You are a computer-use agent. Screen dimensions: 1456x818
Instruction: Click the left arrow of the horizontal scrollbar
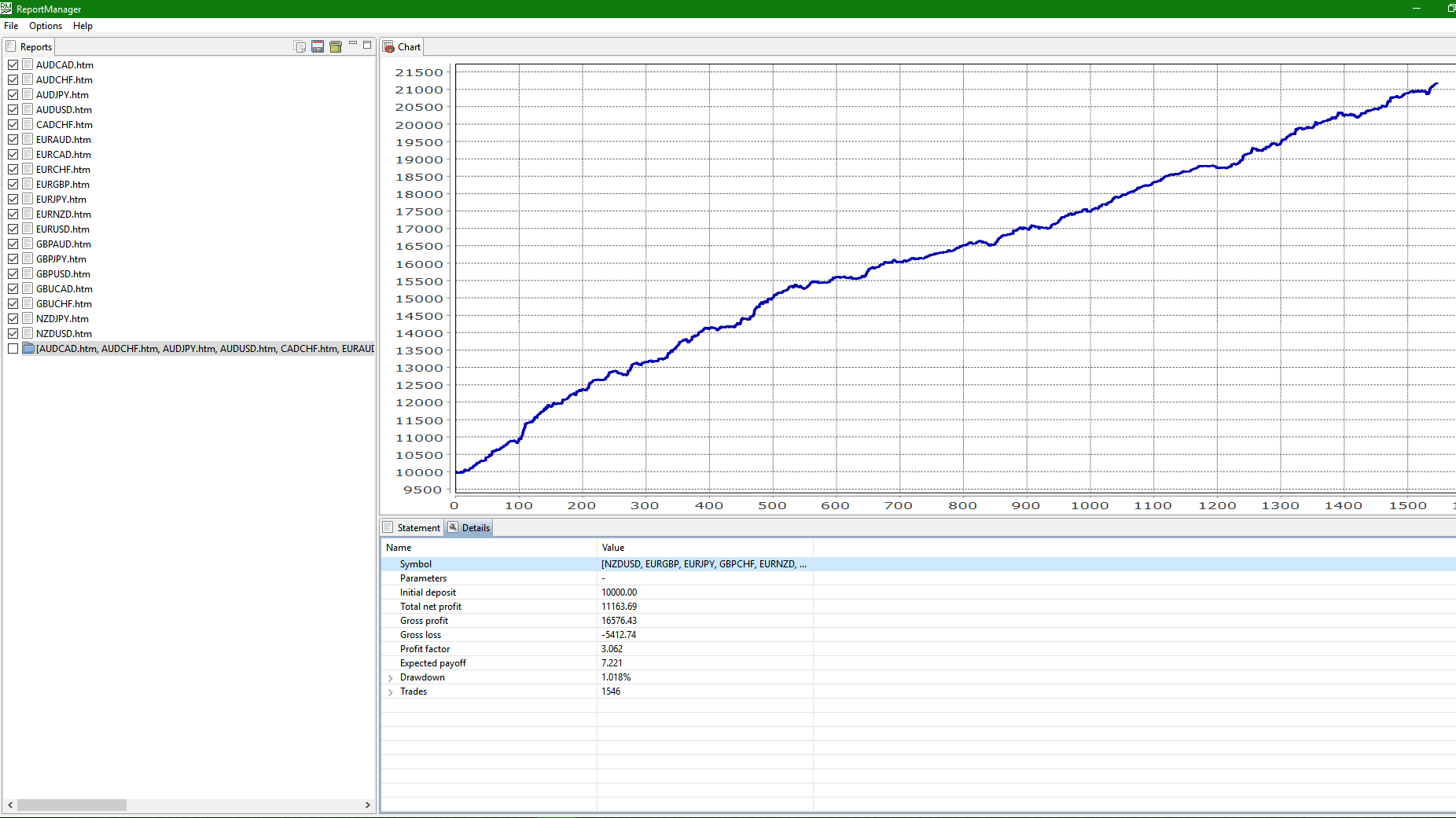click(10, 805)
